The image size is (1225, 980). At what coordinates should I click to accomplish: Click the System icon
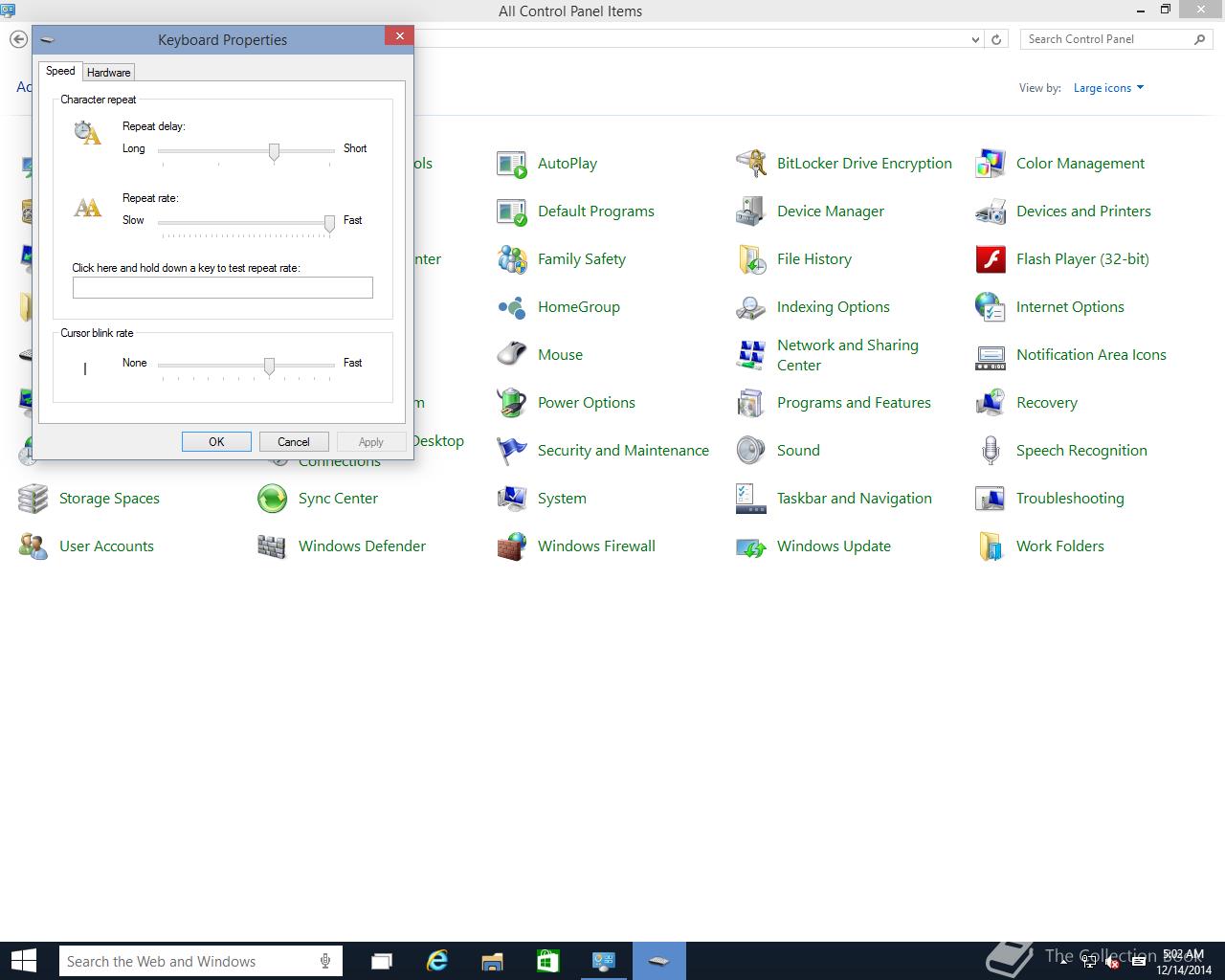[512, 499]
